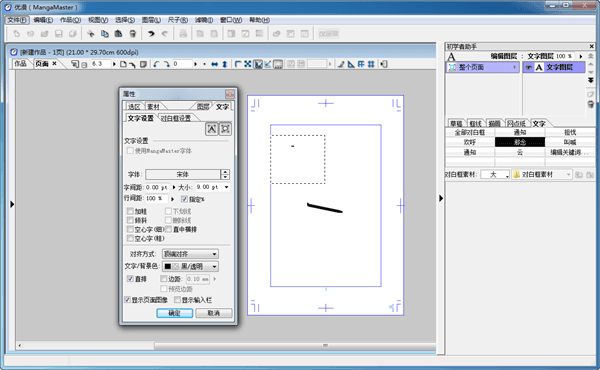The height and width of the screenshot is (370, 600).
Task: Click the panel toggle icon at page toolbar end
Action: pyautogui.click(x=384, y=64)
